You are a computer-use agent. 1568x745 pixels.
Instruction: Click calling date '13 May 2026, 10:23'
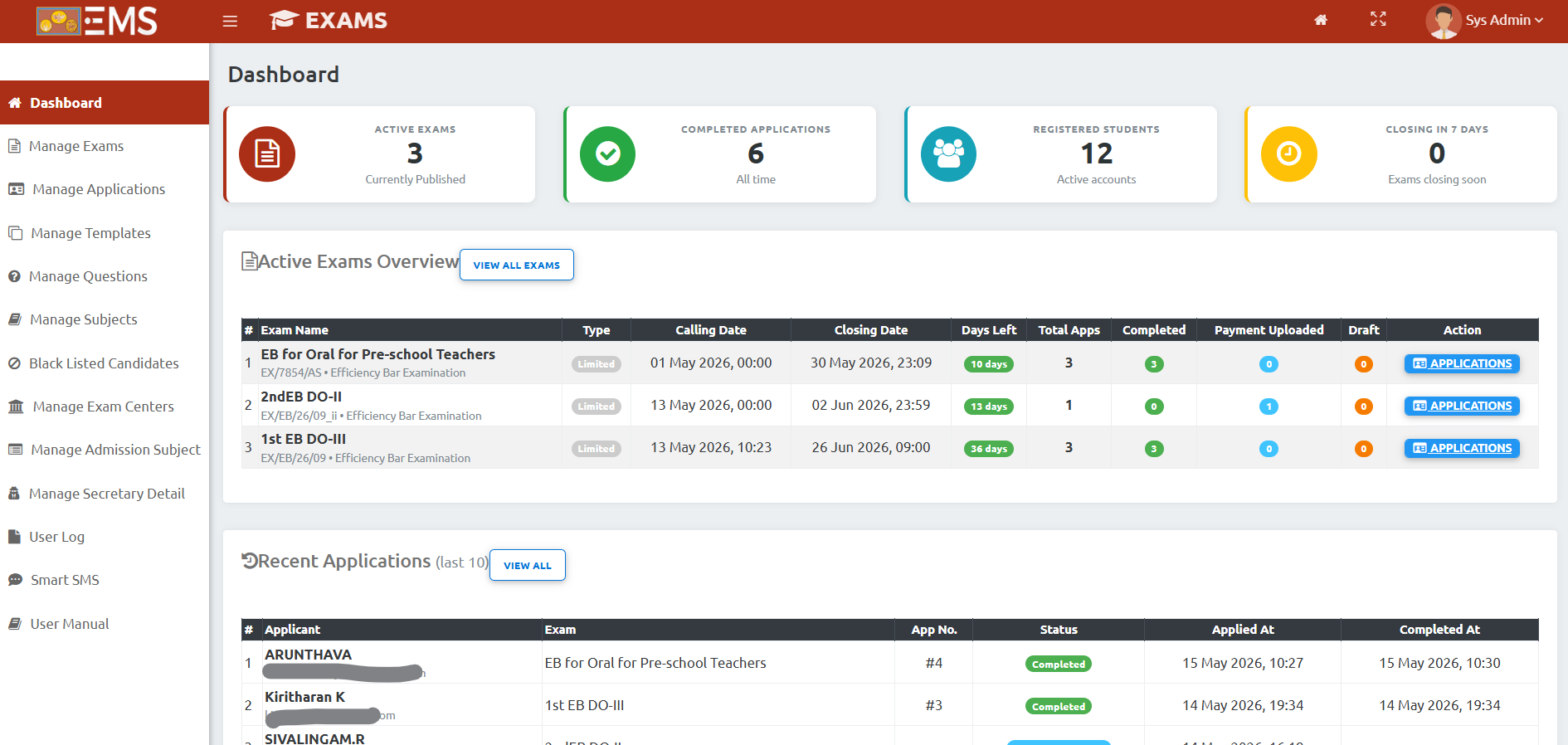click(x=711, y=447)
